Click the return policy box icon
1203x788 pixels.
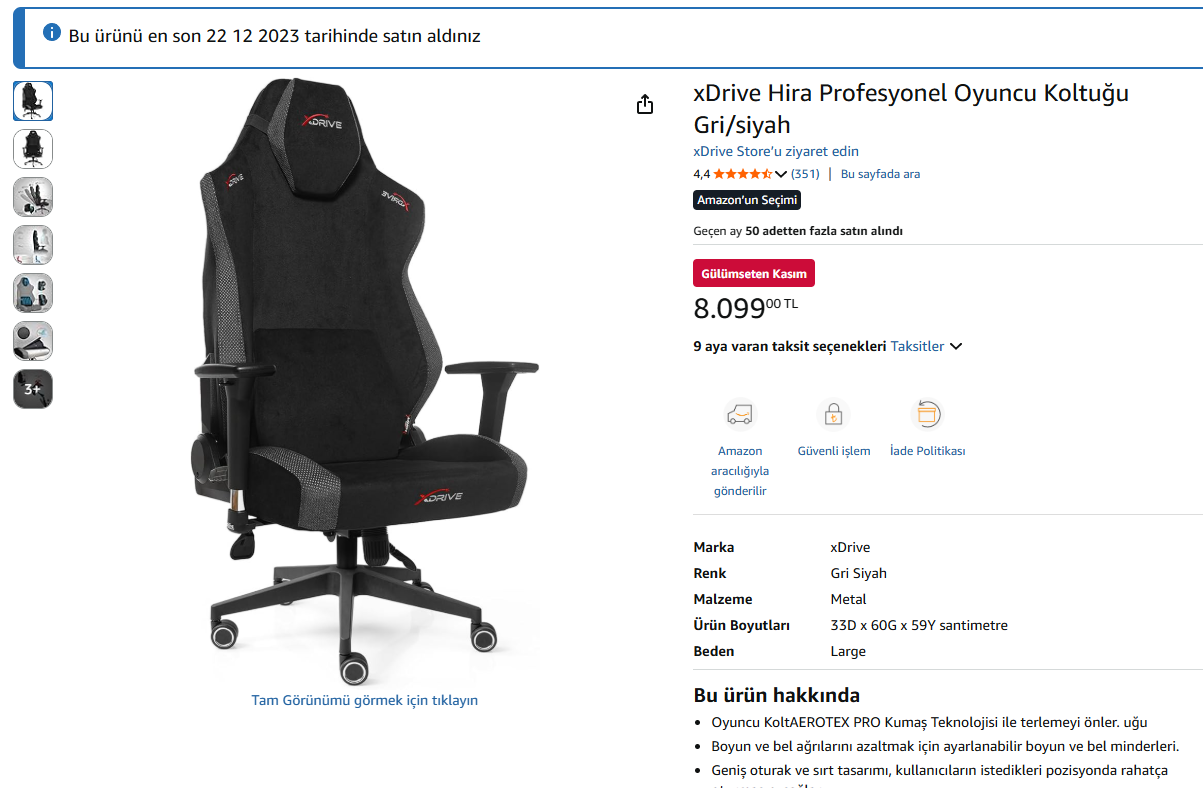pos(927,413)
